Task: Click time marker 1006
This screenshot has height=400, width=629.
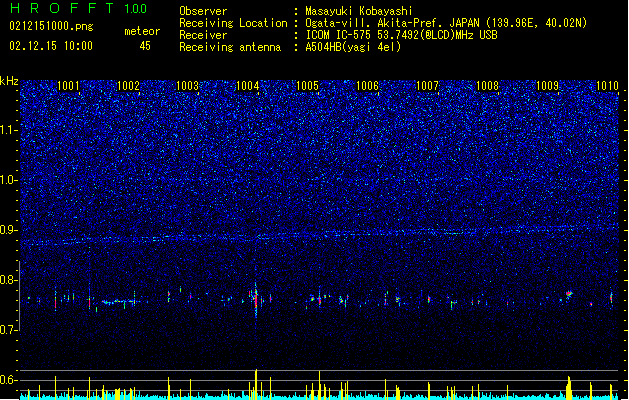Action: (367, 86)
